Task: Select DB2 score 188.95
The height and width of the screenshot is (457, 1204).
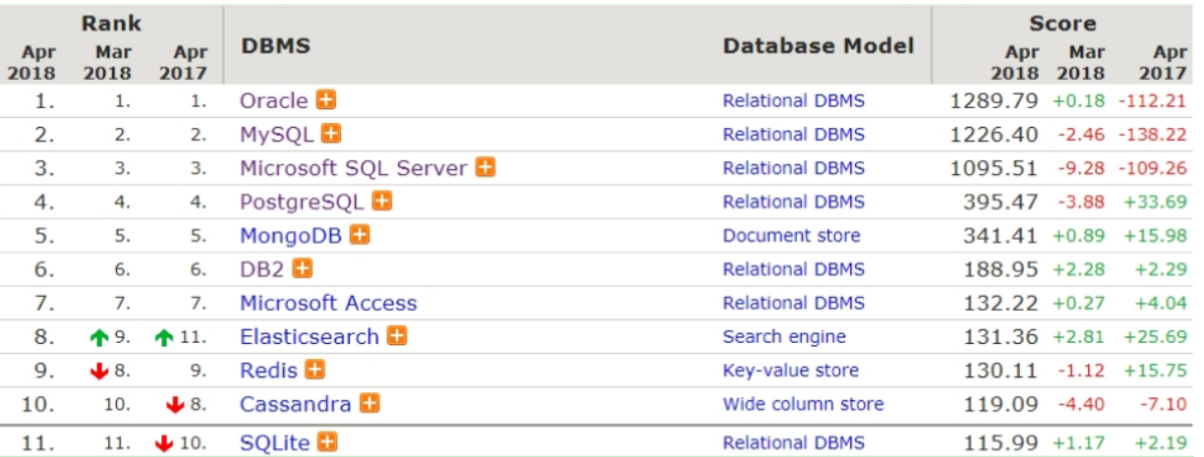Action: pos(1000,269)
